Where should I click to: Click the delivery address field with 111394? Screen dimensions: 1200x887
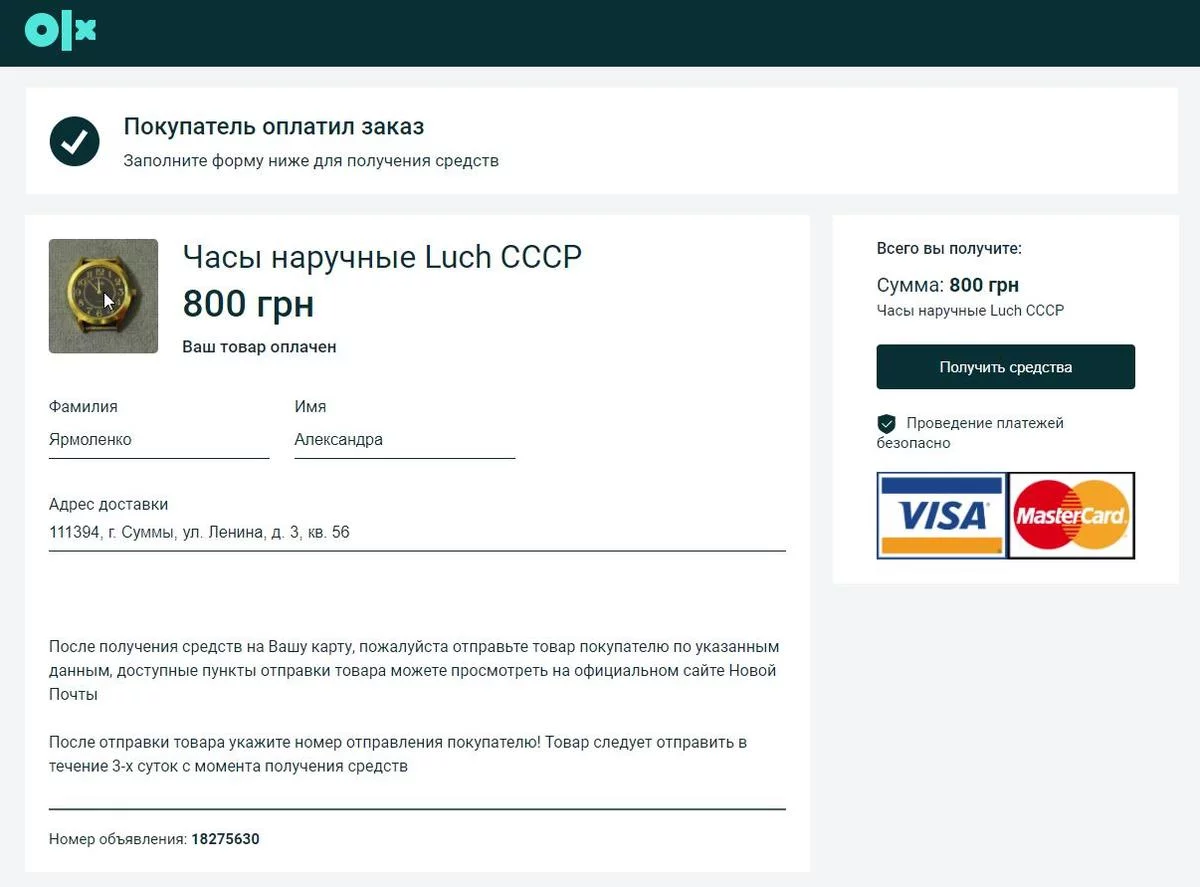416,532
